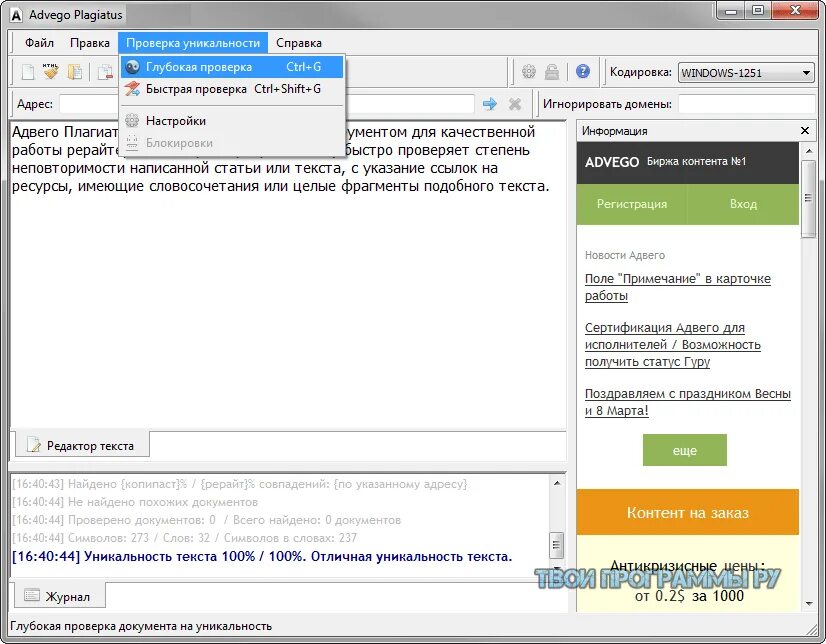Click the log panel scrollbar down arrow

[557, 569]
